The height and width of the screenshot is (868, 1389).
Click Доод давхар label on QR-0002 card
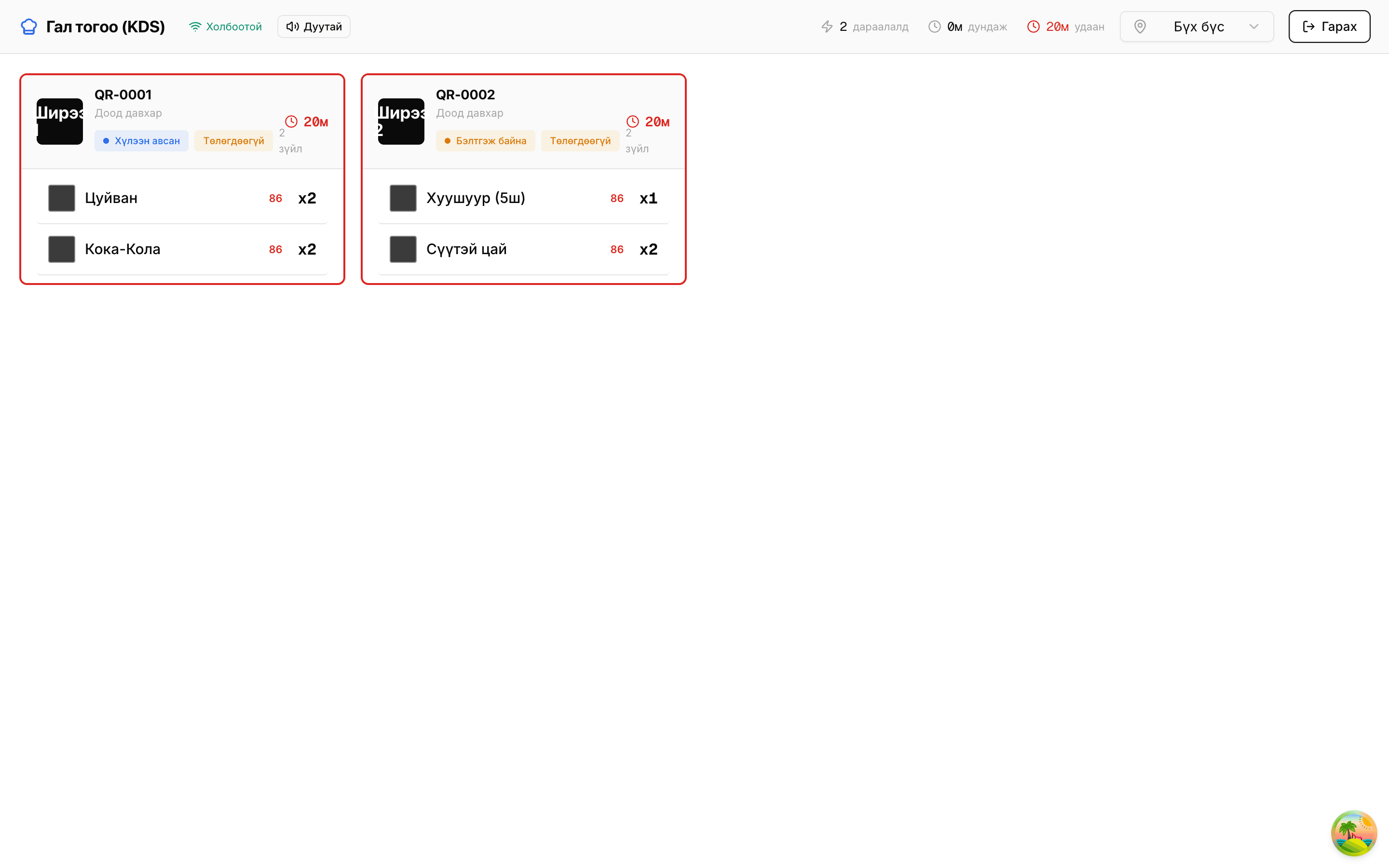click(x=469, y=113)
